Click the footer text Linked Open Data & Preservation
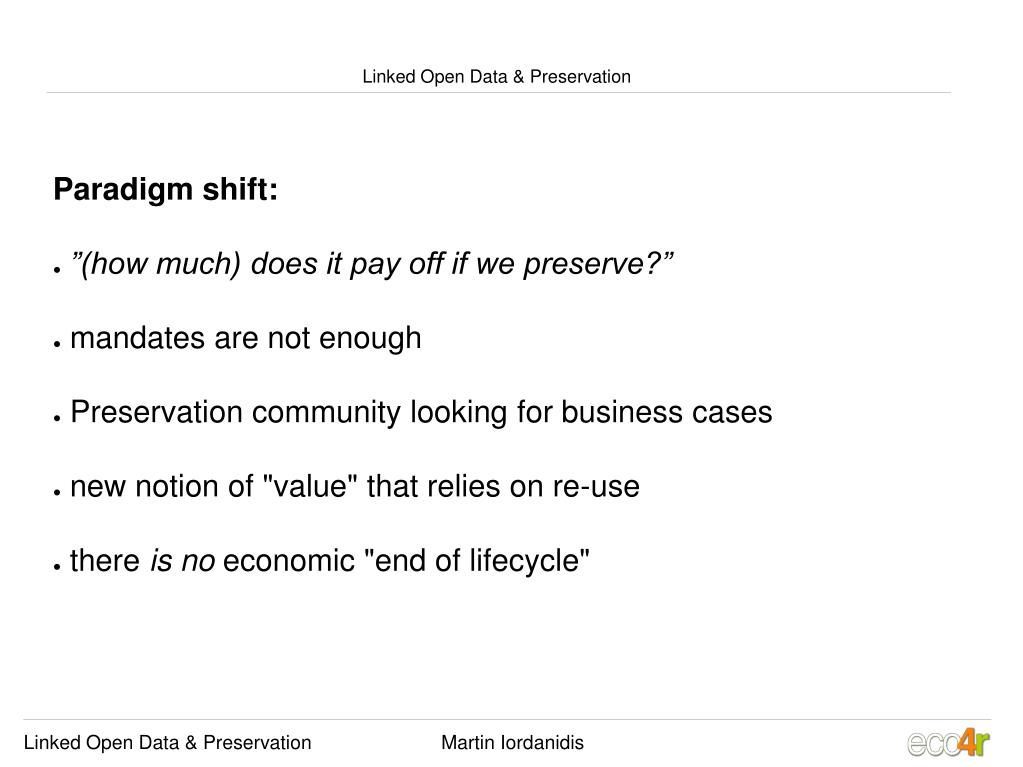Image resolution: width=1023 pixels, height=767 pixels. 168,742
